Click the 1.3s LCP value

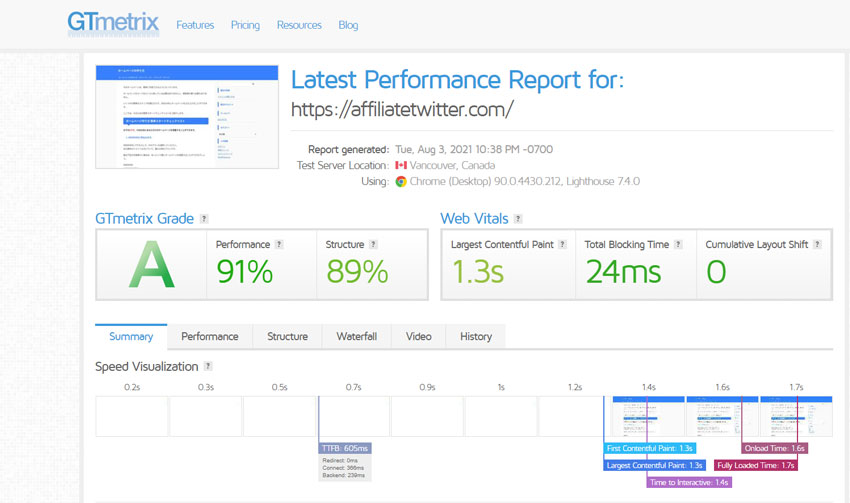click(x=478, y=272)
